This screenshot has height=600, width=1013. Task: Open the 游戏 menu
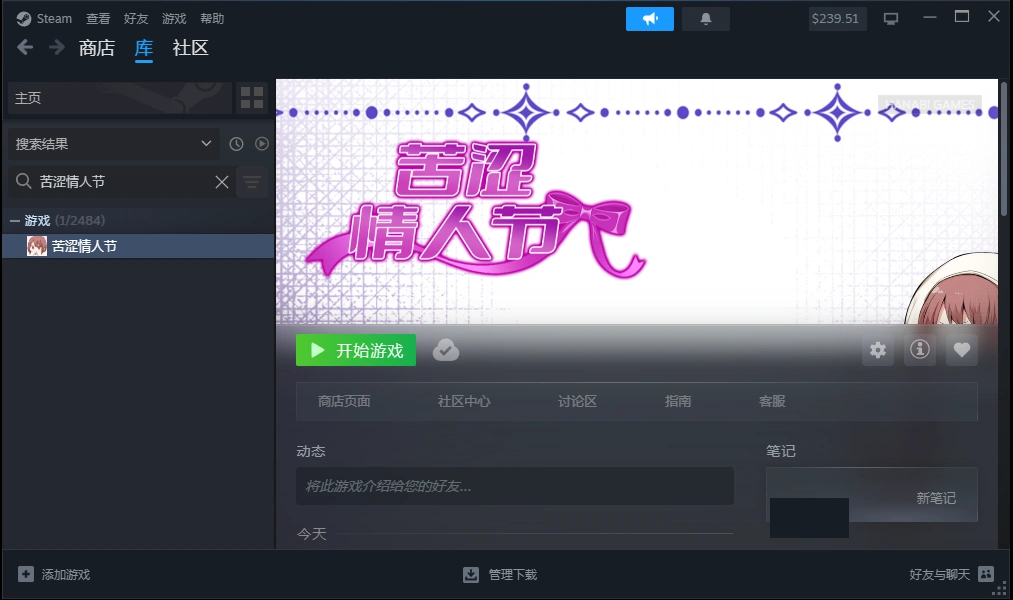click(x=174, y=19)
